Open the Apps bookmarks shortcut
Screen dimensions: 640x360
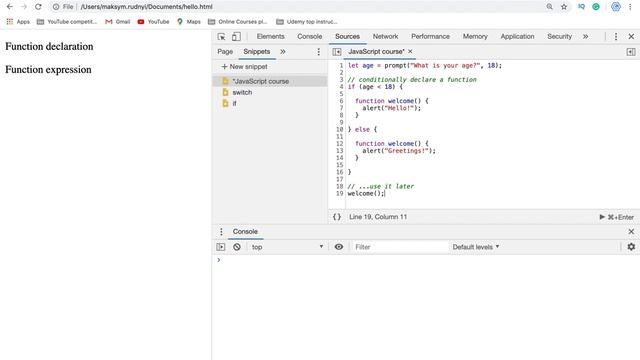point(18,22)
